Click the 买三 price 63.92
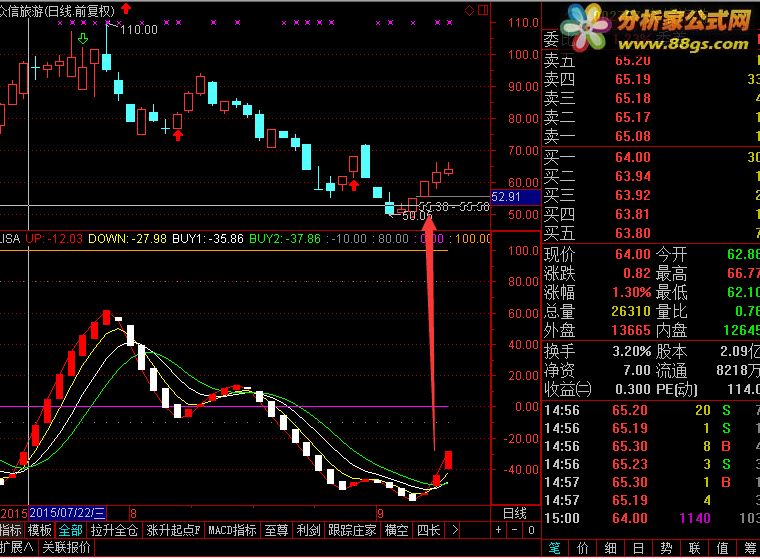The width and height of the screenshot is (760, 559). (633, 195)
